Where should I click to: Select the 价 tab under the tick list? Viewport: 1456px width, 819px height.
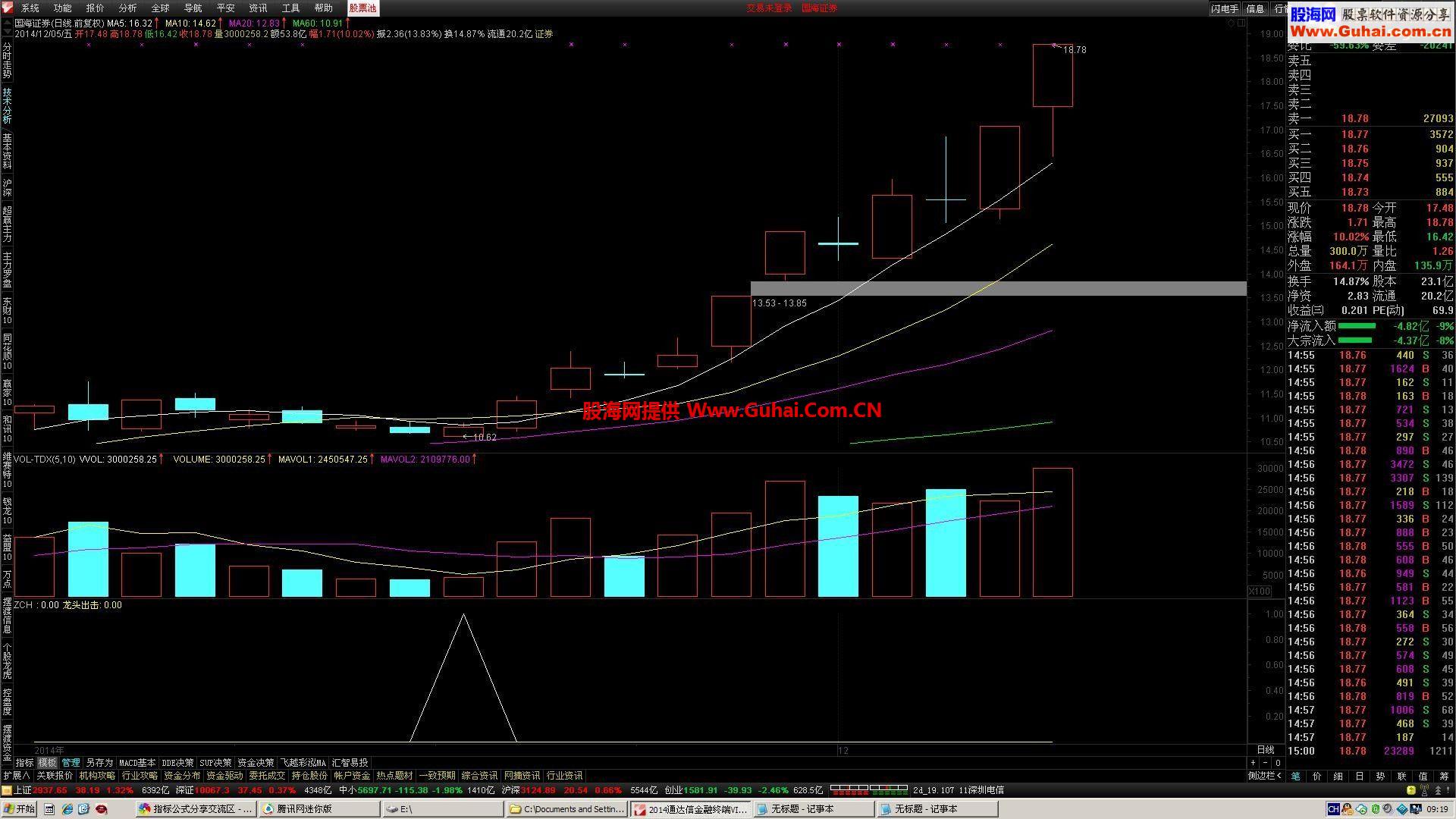[x=1316, y=776]
